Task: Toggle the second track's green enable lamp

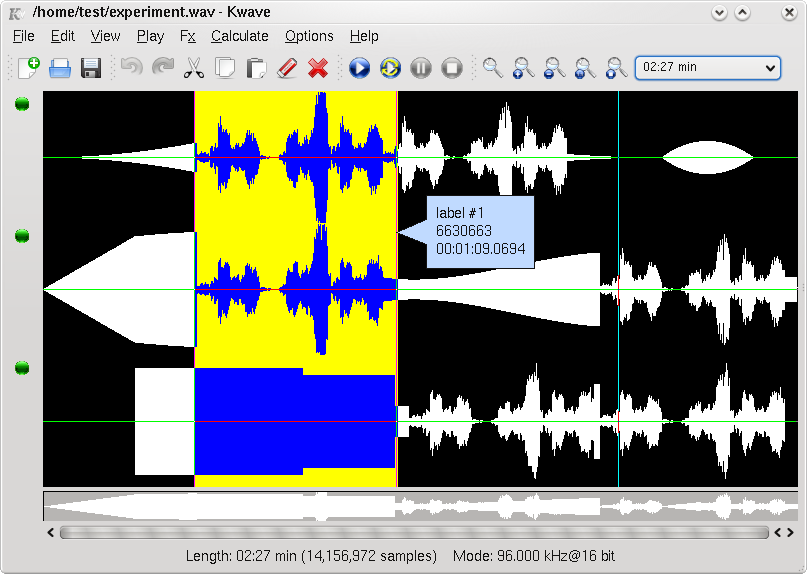Action: click(x=22, y=236)
